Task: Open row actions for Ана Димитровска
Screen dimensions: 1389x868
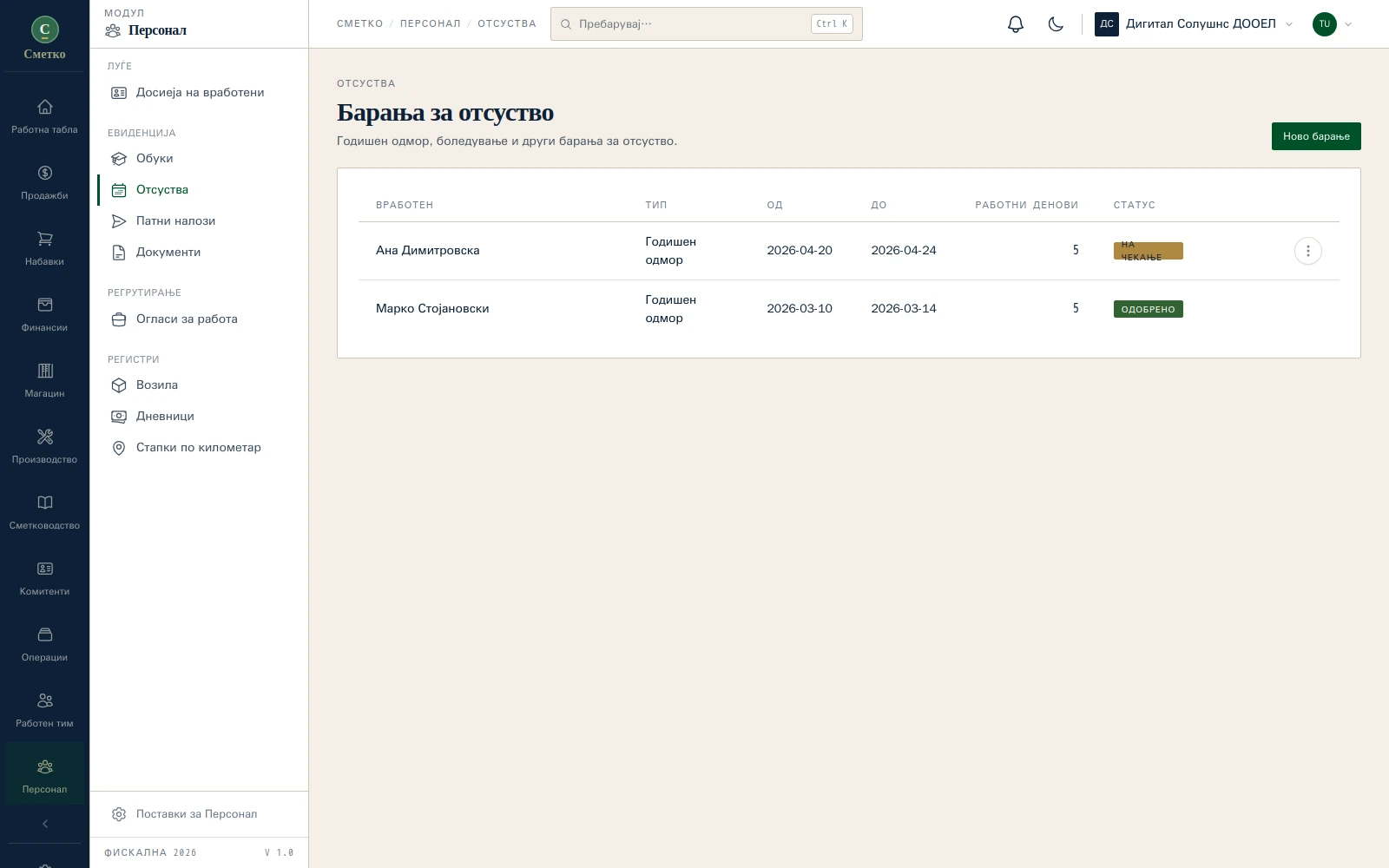Action: tap(1307, 251)
